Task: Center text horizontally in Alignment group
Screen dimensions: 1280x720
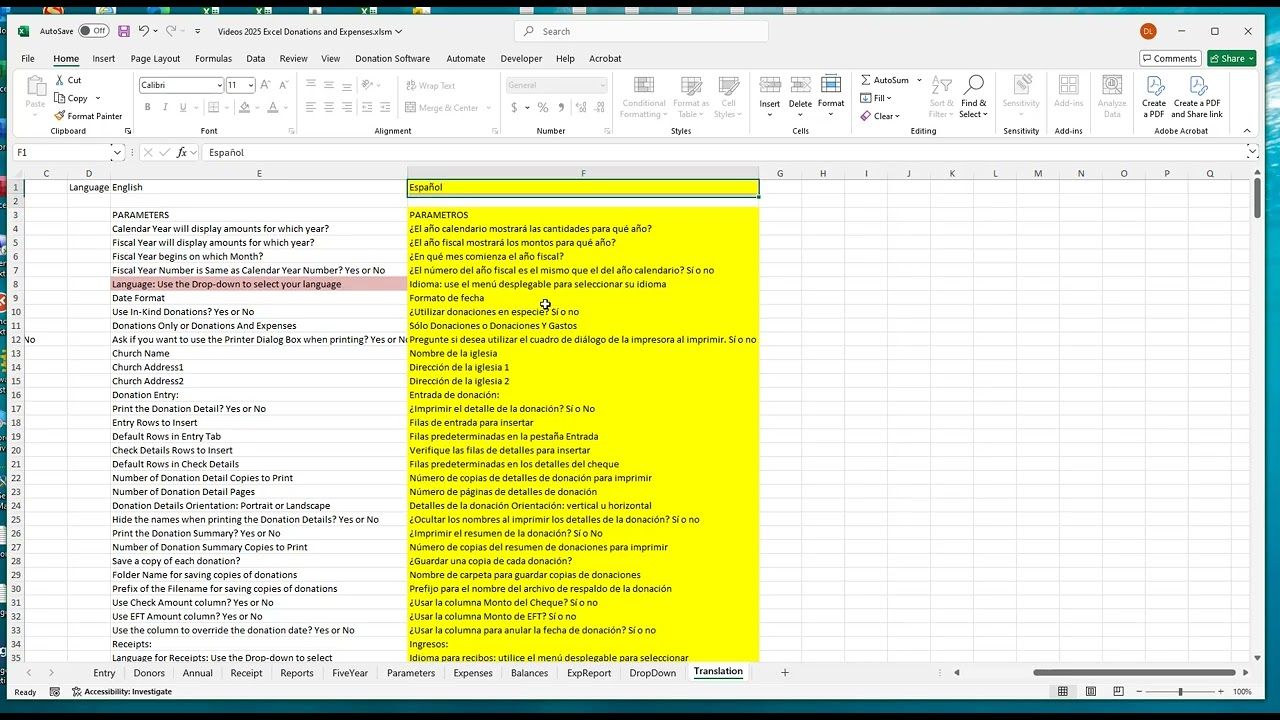Action: point(329,107)
